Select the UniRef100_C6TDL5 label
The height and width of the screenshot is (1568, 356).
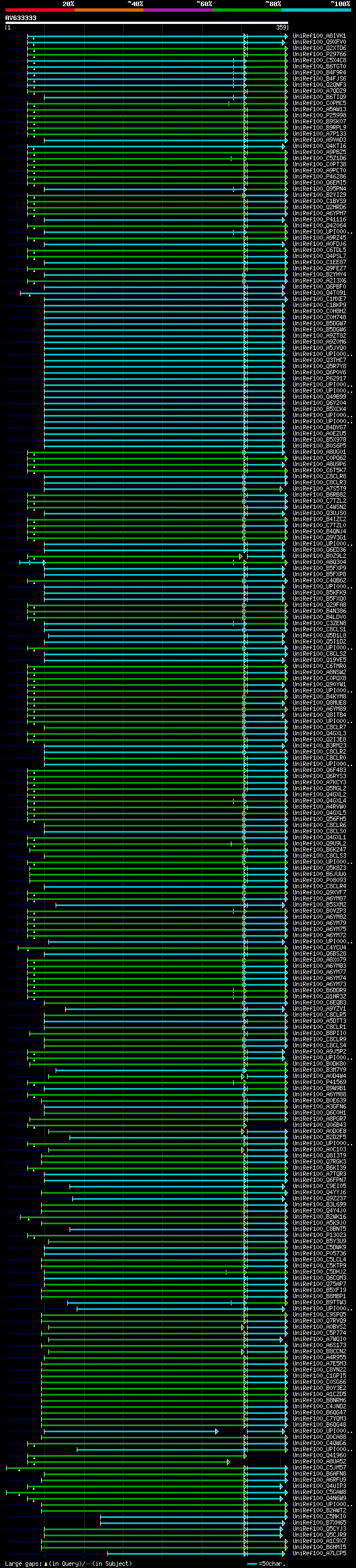(x=319, y=250)
